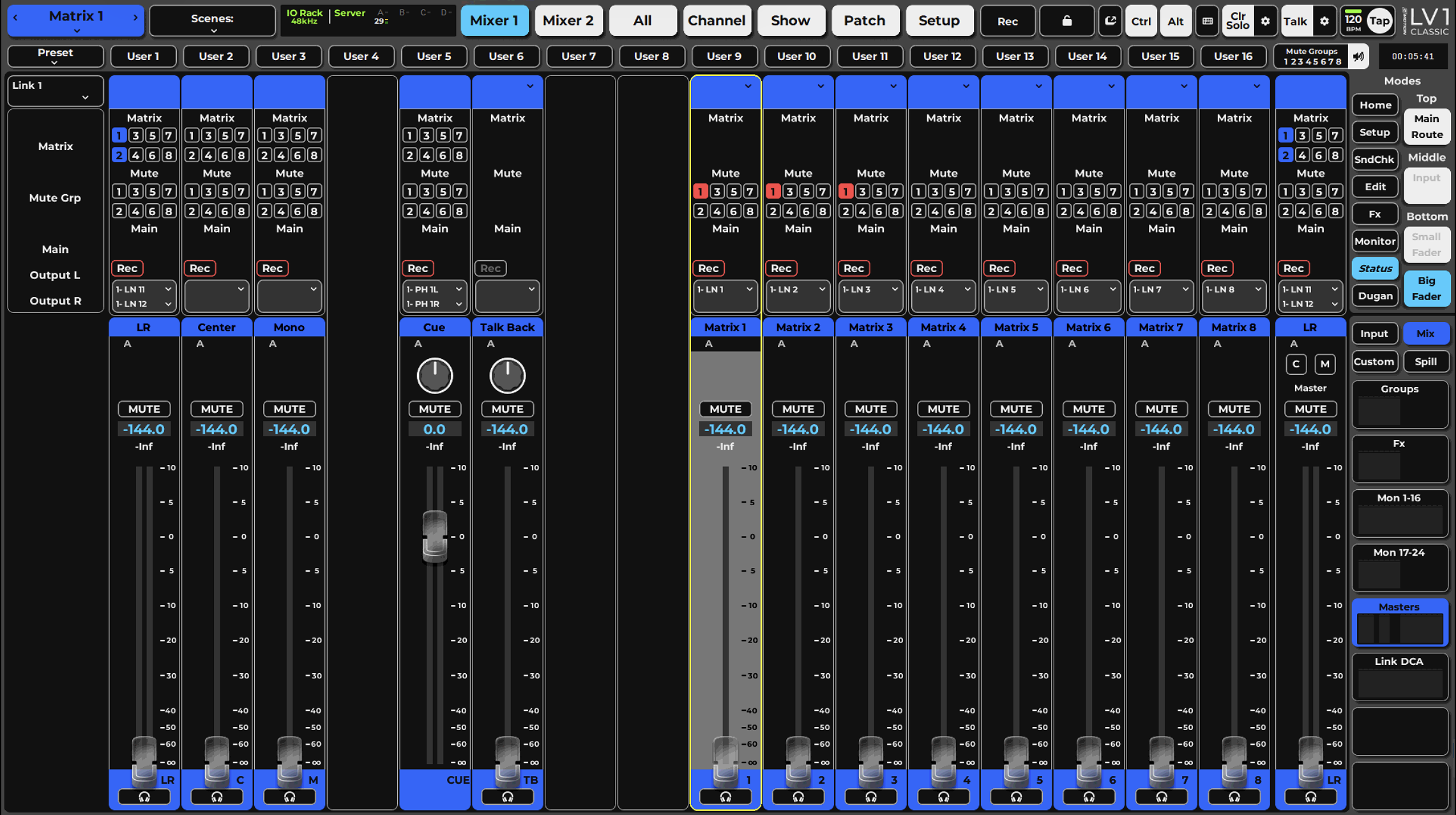Click headphone cue icon on Matrix 7

click(x=1162, y=796)
